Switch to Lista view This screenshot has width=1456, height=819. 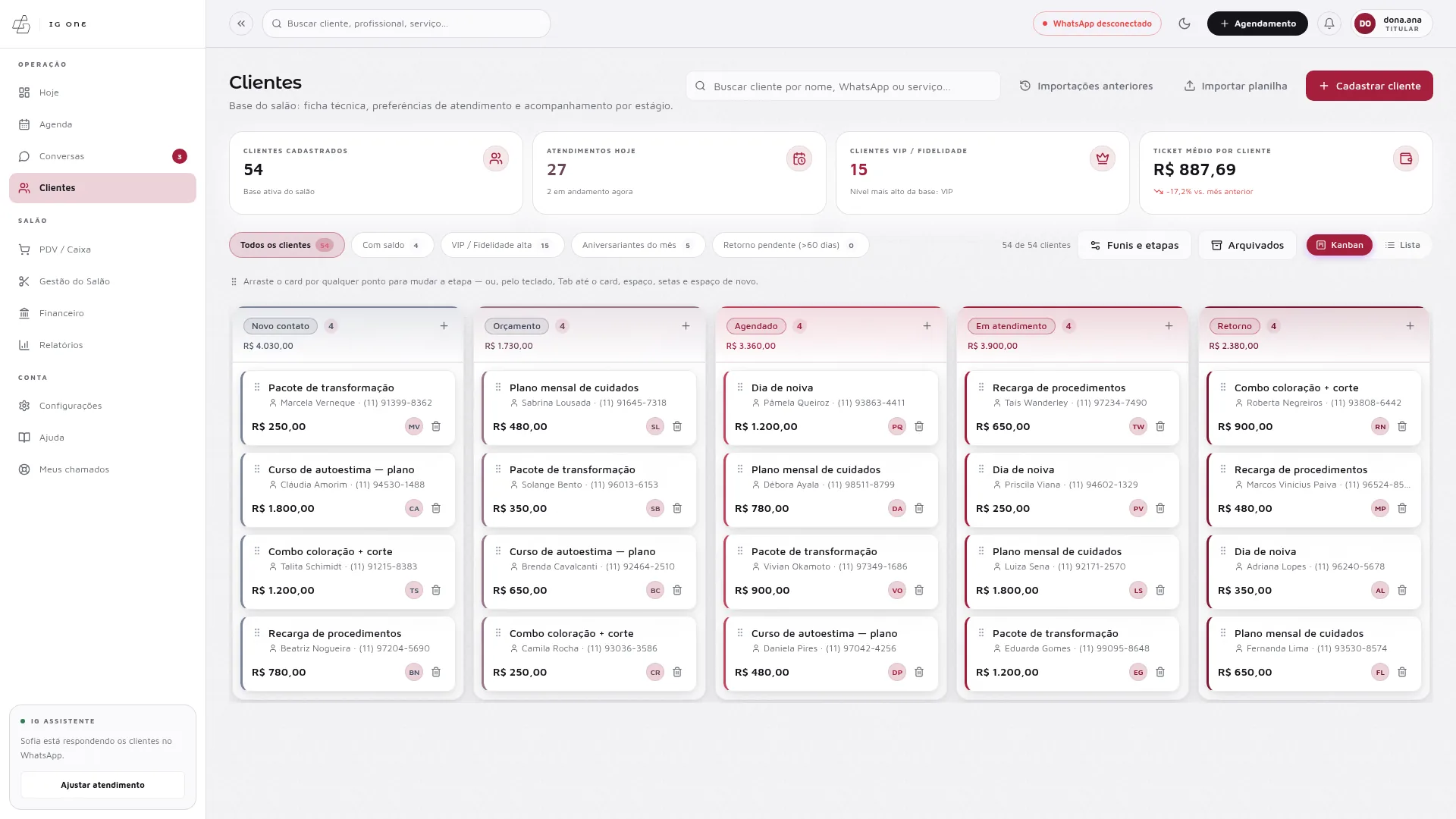pos(1403,245)
